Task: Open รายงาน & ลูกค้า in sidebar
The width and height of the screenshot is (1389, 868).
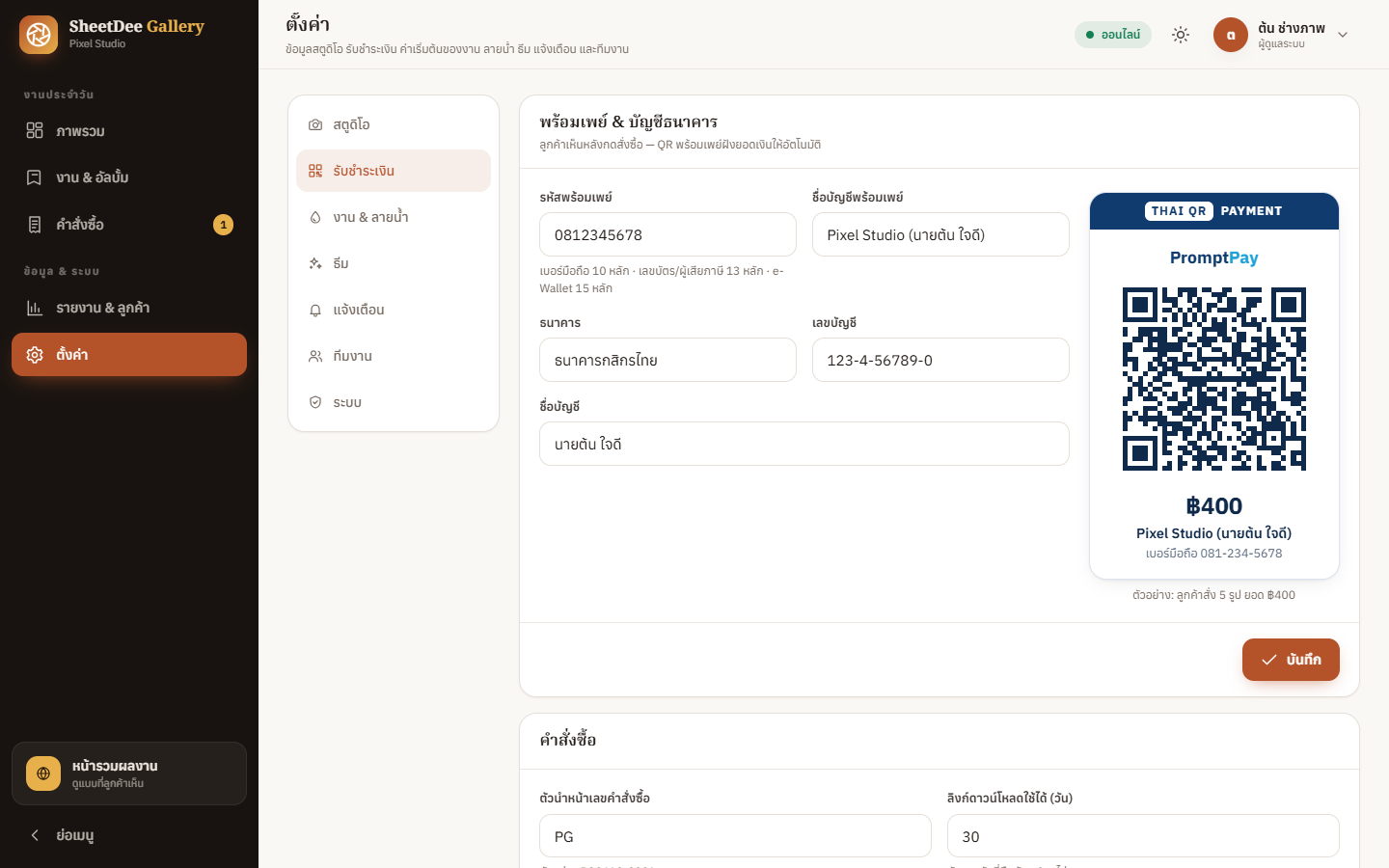Action: (129, 308)
